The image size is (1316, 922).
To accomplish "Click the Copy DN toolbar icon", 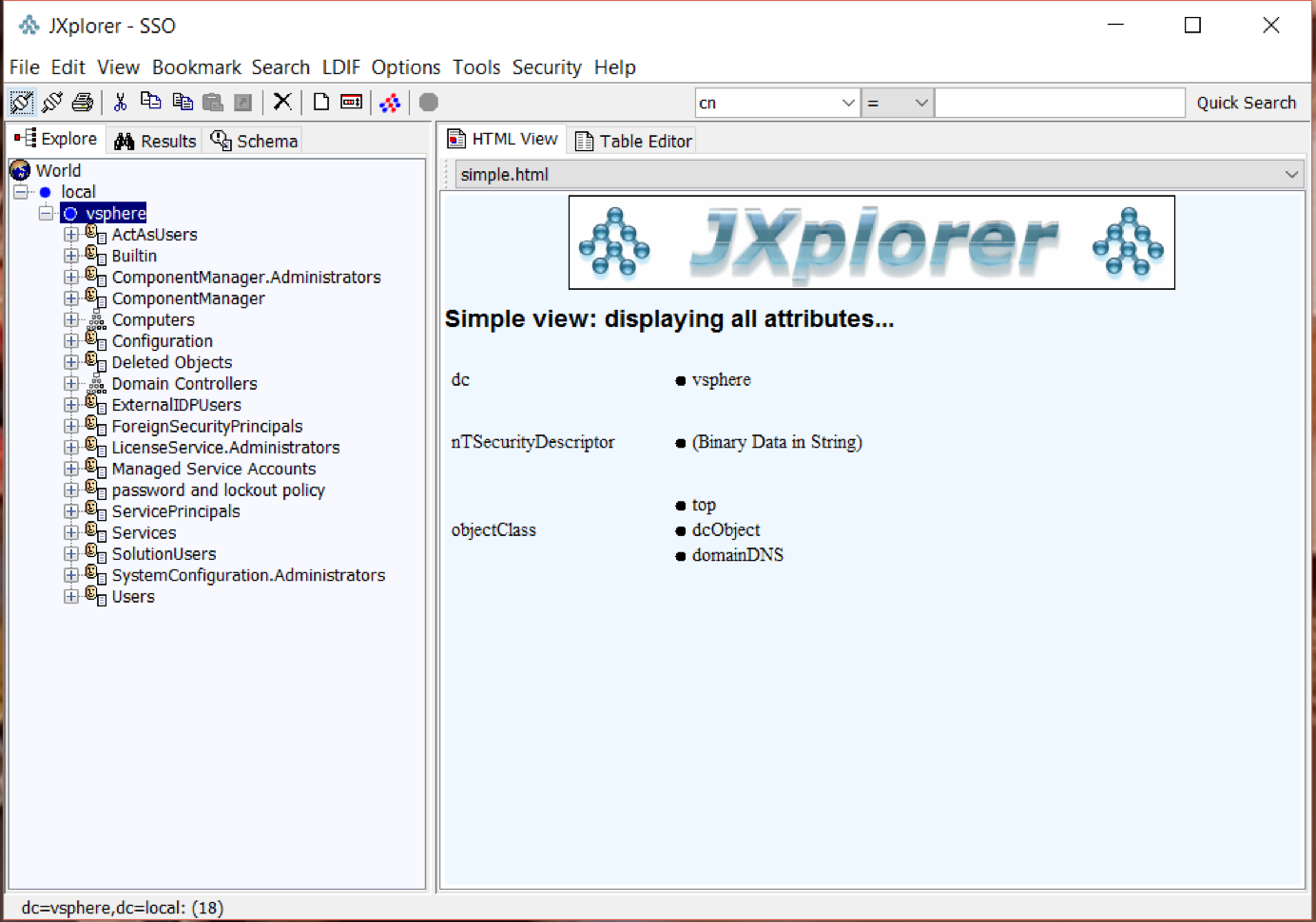I will 151,101.
